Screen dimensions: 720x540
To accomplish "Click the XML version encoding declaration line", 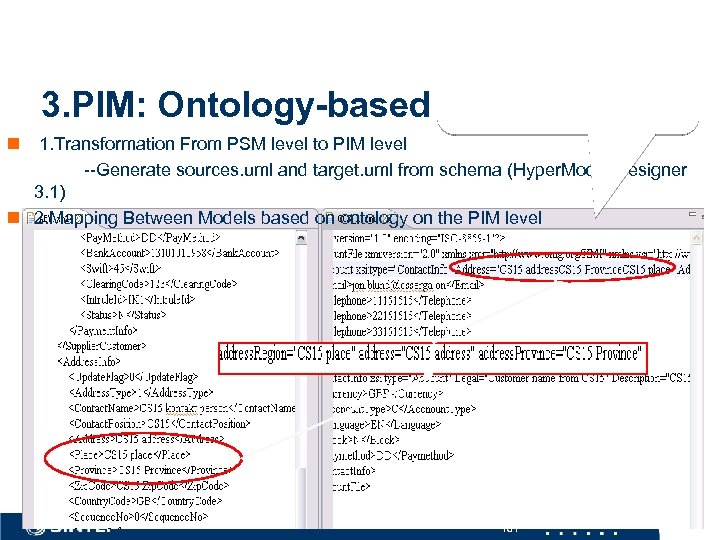I will (x=419, y=238).
